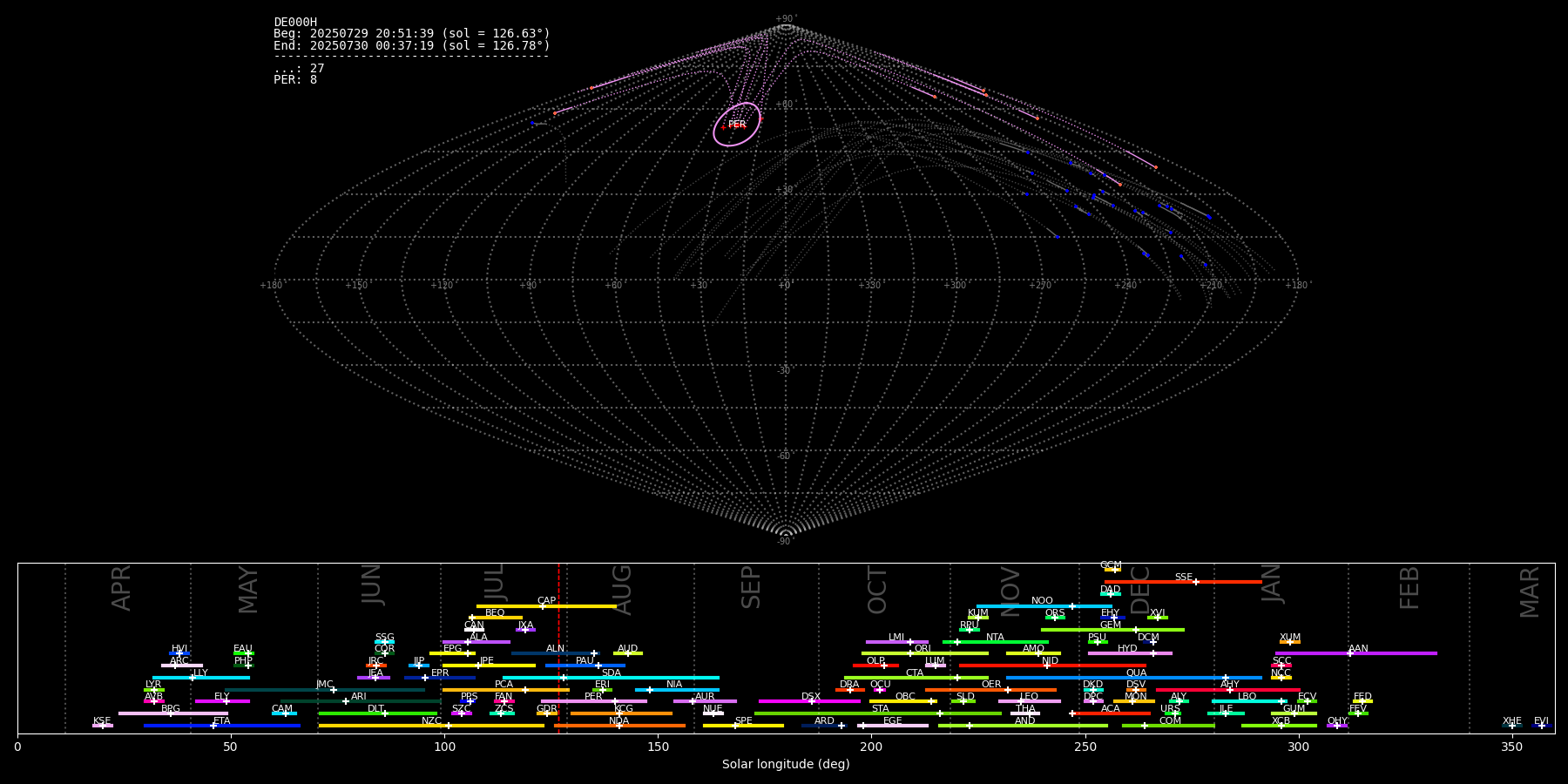This screenshot has height=784, width=1568.
Task: Click the NID shower label
Action: 1050,661
